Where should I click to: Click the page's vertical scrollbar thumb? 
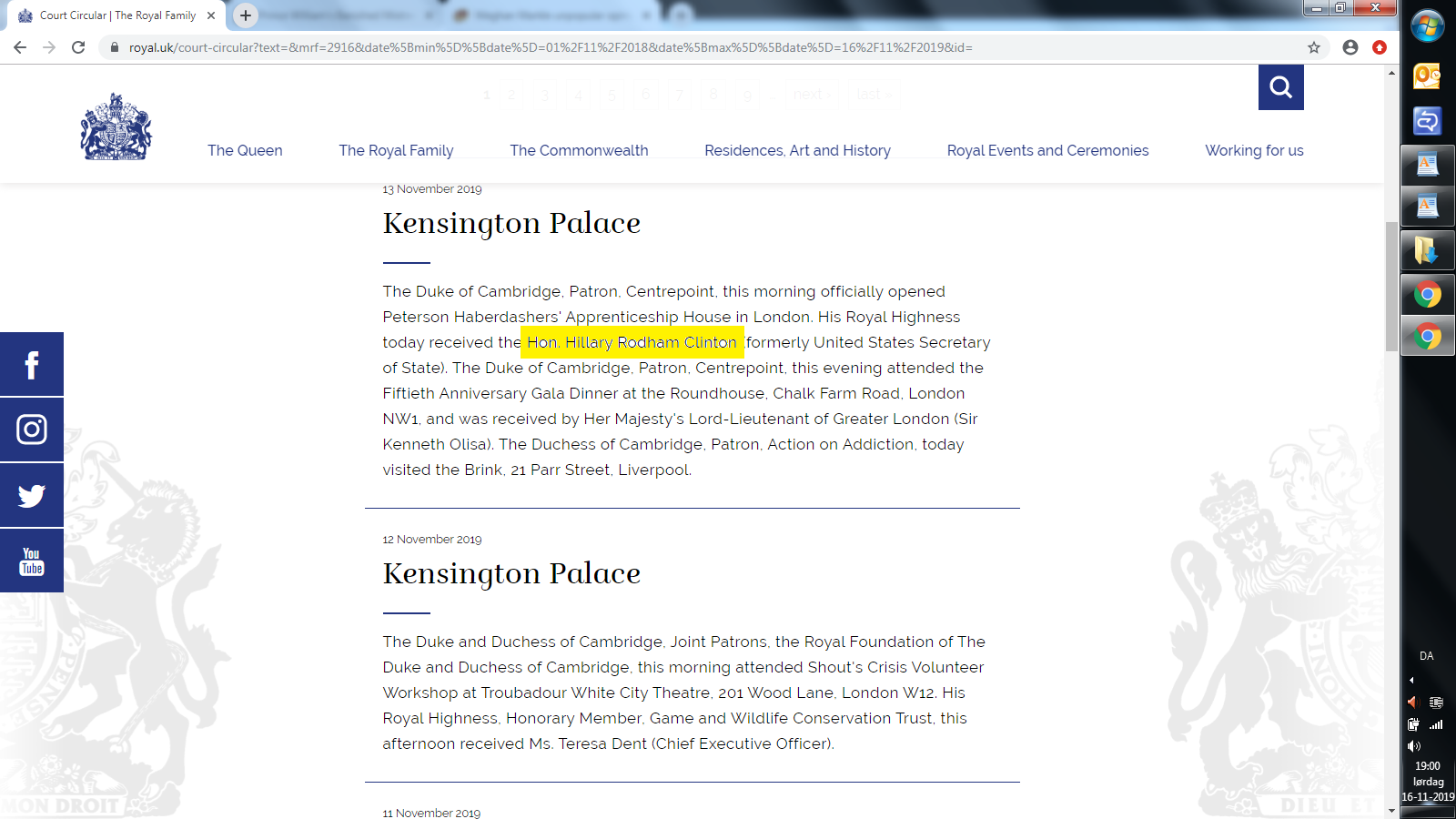click(x=1391, y=286)
